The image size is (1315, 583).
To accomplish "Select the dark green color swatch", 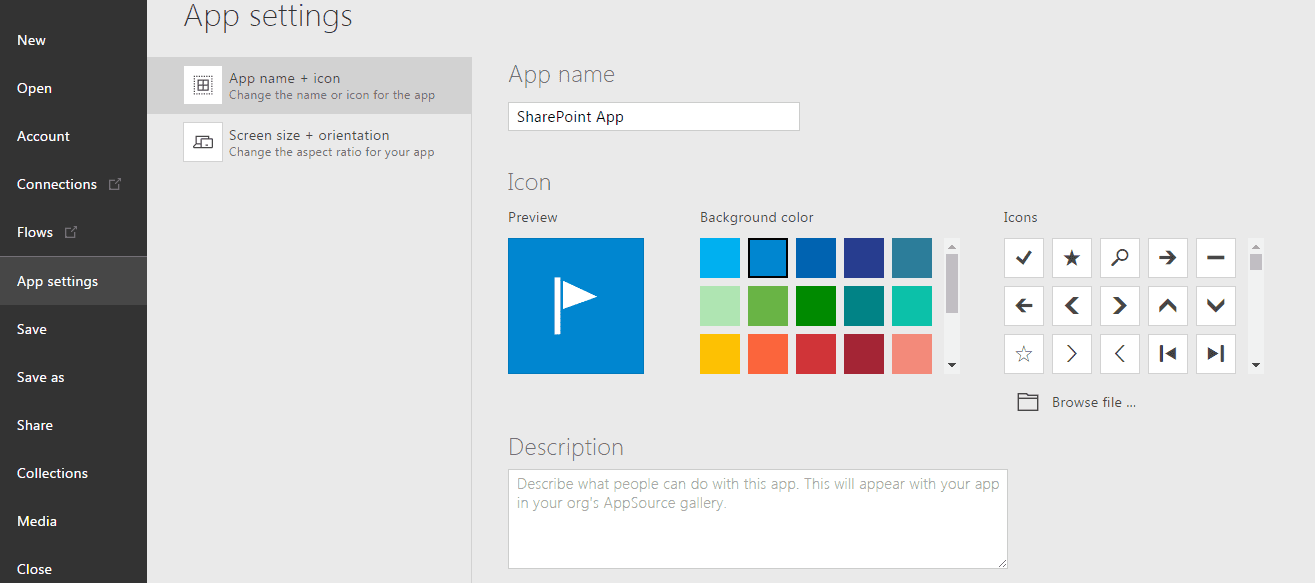I will tap(816, 306).
